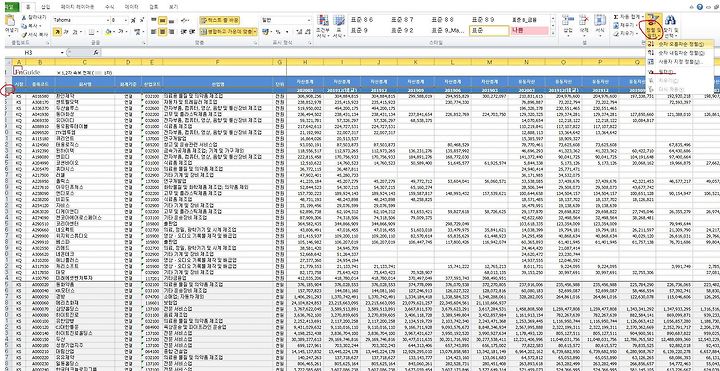
Task: Toggle Middle Align for cells
Action: coord(162,20)
